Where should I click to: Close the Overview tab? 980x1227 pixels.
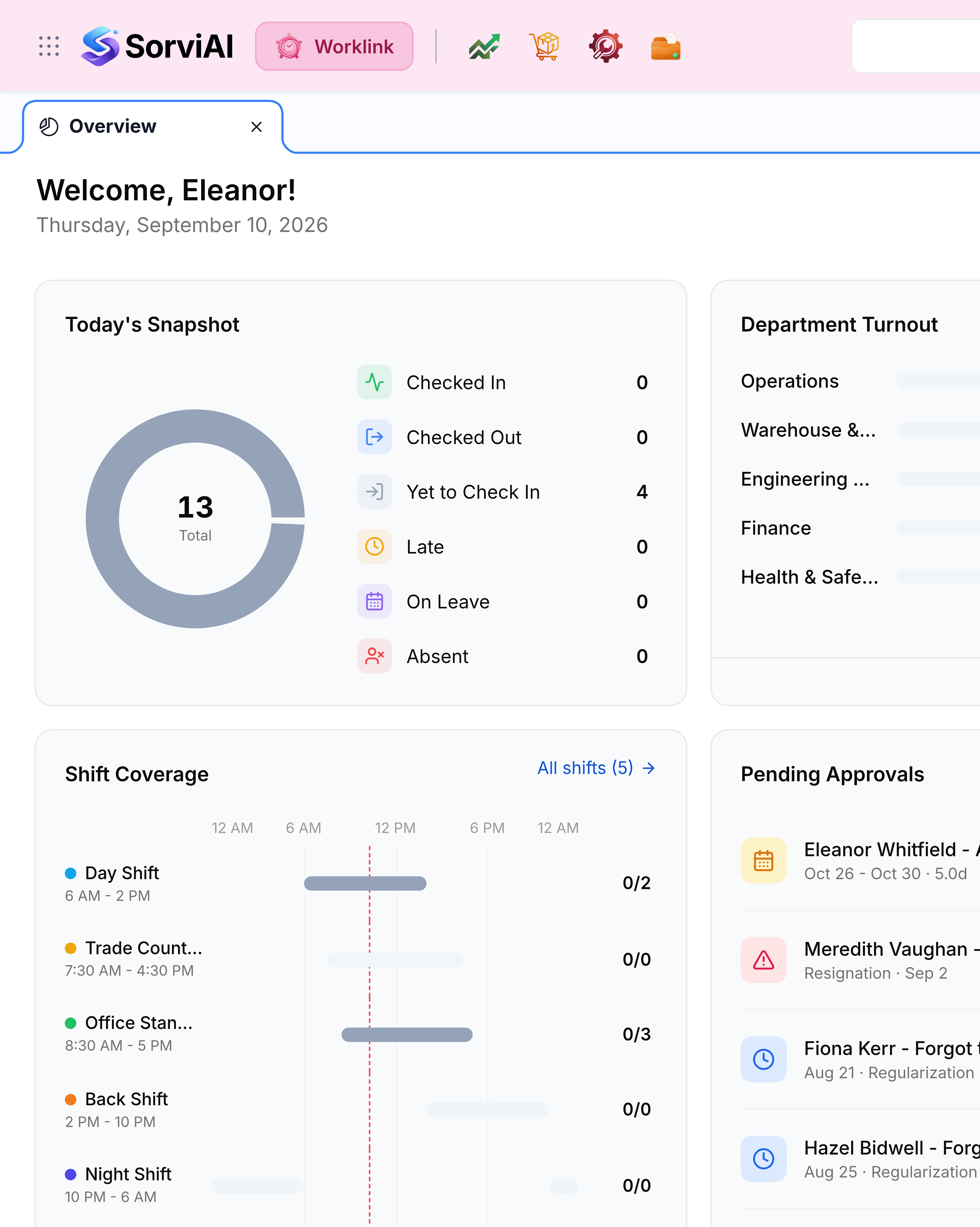pos(257,127)
